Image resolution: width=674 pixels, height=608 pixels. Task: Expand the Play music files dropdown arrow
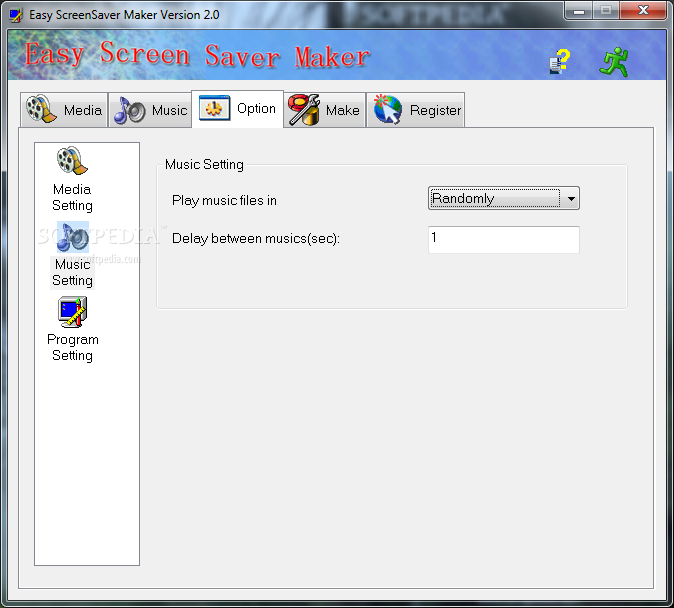pyautogui.click(x=571, y=199)
